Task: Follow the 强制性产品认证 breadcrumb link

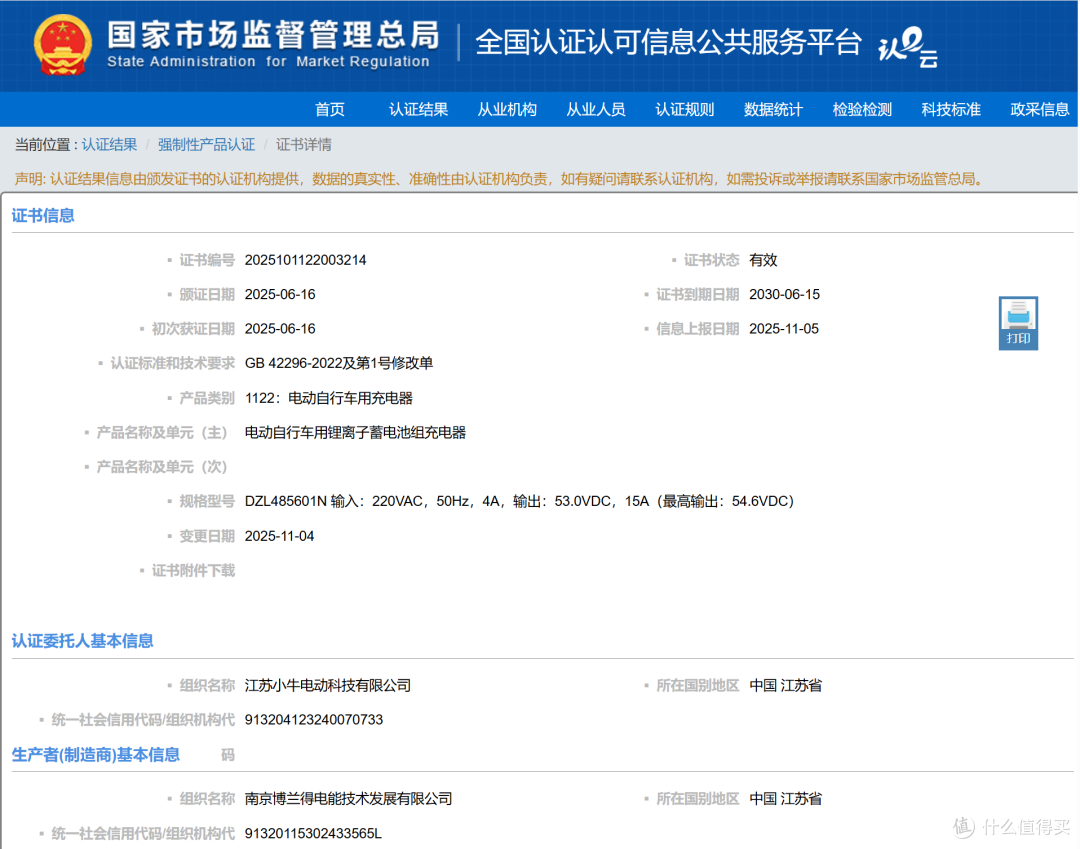Action: click(x=207, y=145)
